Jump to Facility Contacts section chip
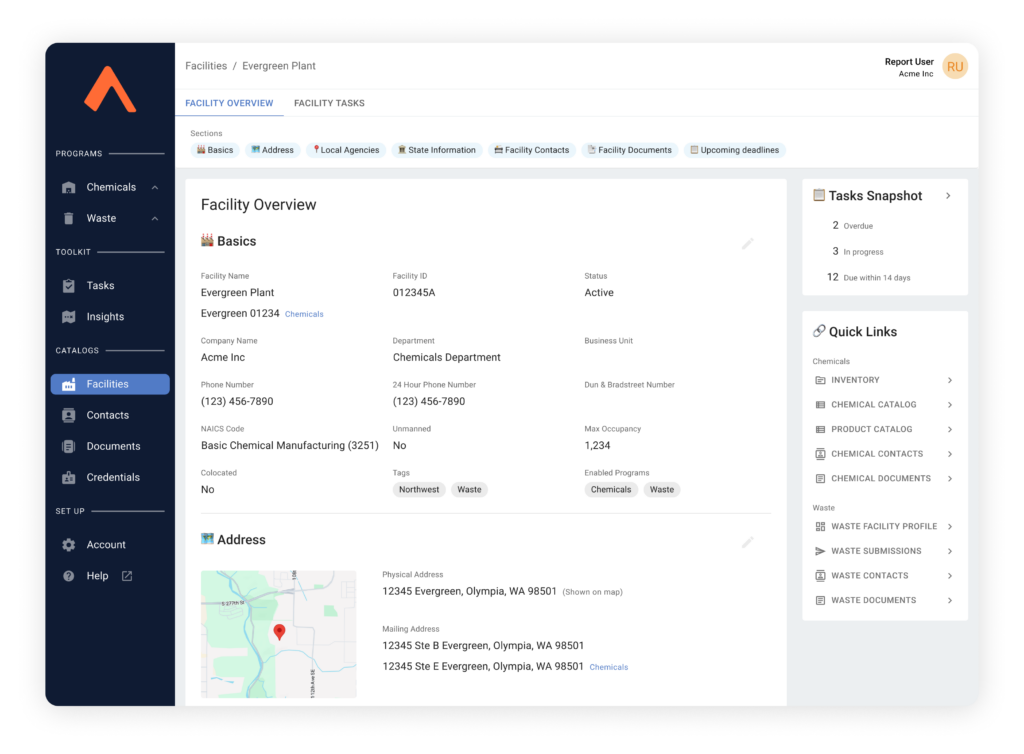The image size is (1024, 754). tap(532, 150)
